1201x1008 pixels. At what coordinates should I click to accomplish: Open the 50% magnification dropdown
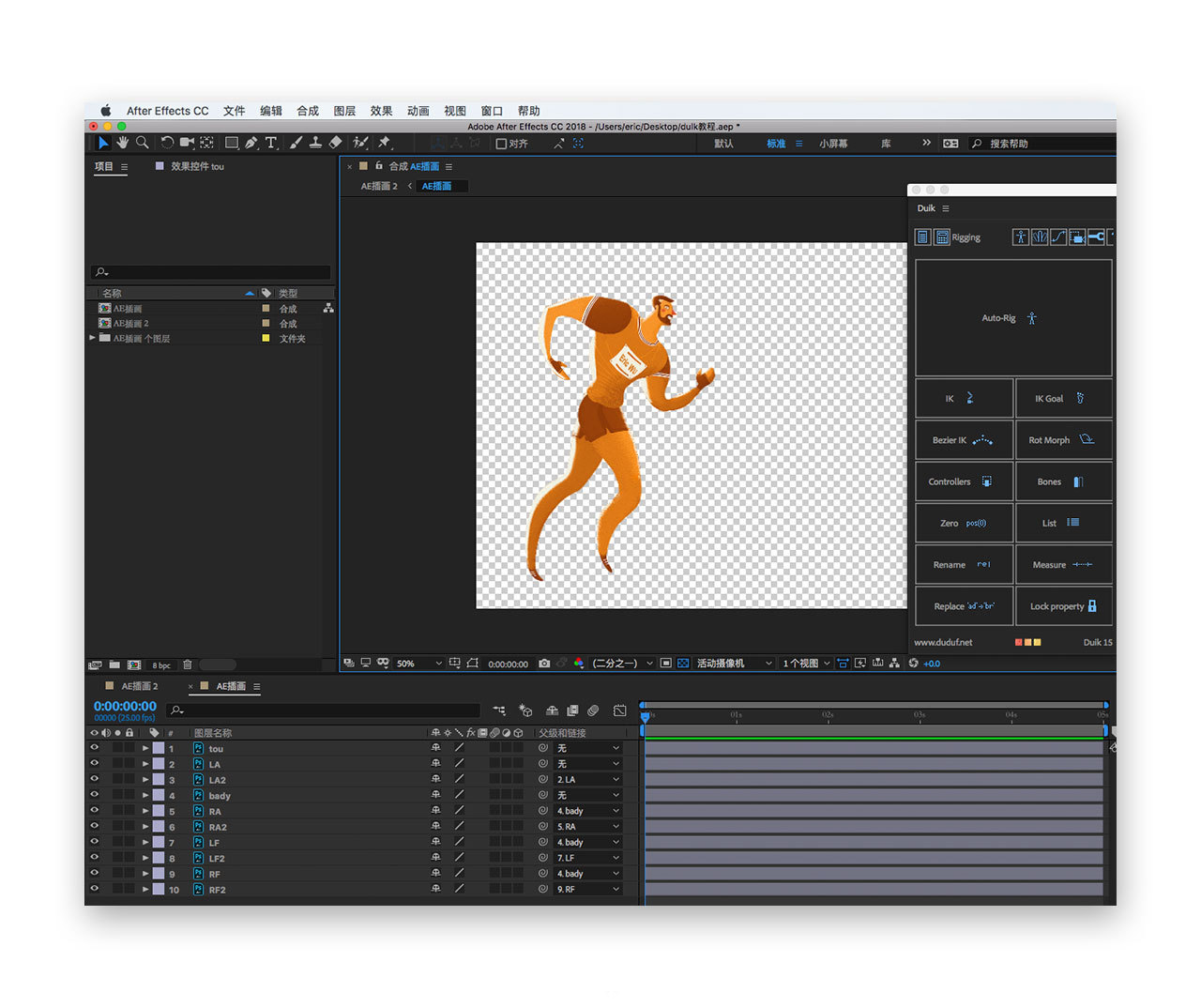(x=418, y=664)
